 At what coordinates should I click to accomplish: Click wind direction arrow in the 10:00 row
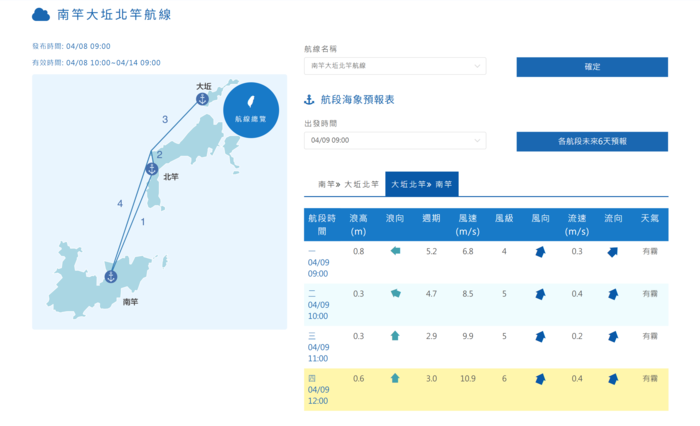pos(540,294)
